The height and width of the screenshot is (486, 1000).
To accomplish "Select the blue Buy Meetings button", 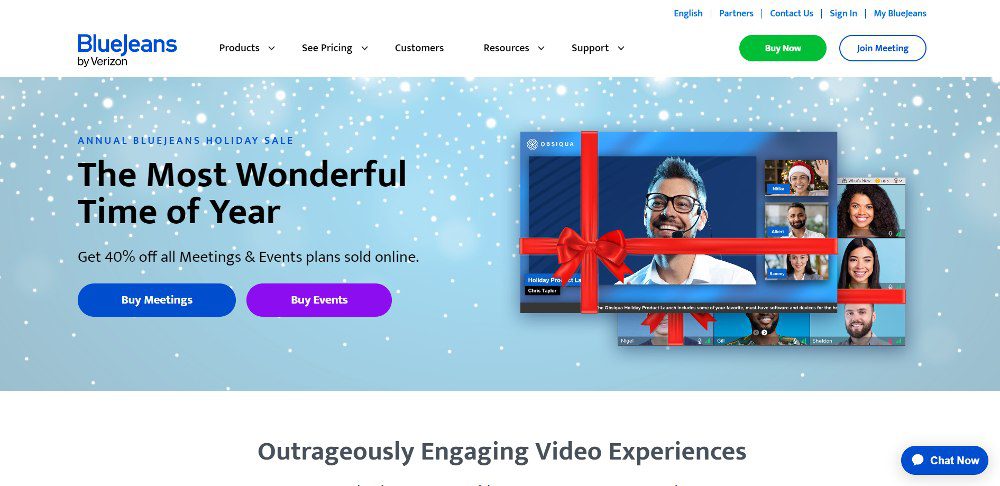I will [157, 300].
